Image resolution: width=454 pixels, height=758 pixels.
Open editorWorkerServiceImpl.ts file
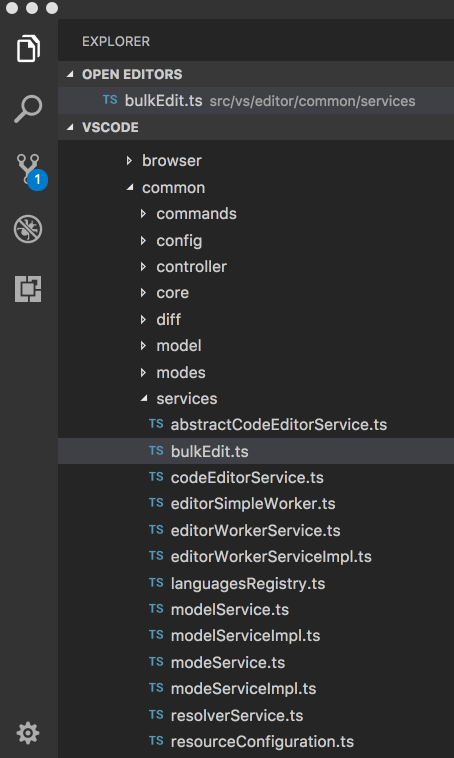click(x=271, y=556)
